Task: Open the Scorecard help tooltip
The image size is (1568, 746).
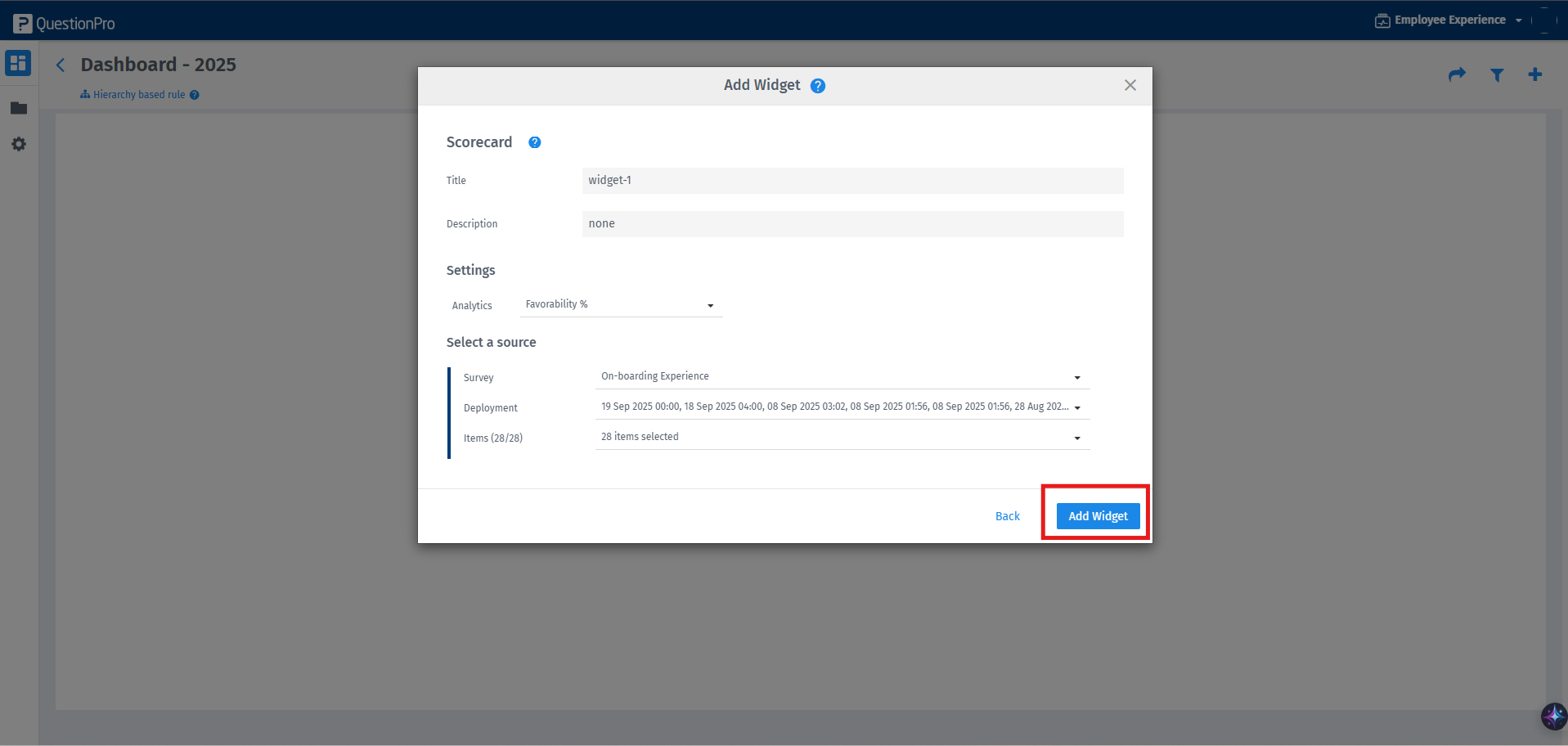Action: click(534, 142)
